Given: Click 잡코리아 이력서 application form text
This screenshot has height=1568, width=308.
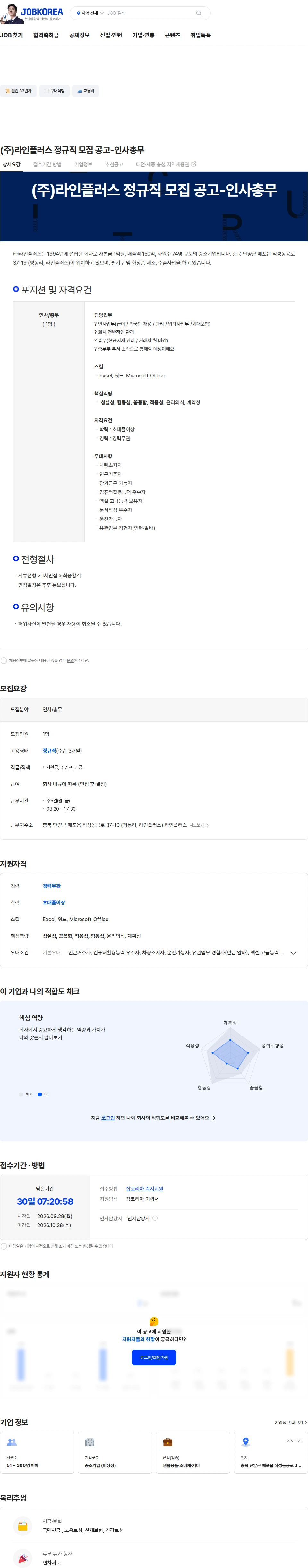Looking at the screenshot, I should (142, 1199).
